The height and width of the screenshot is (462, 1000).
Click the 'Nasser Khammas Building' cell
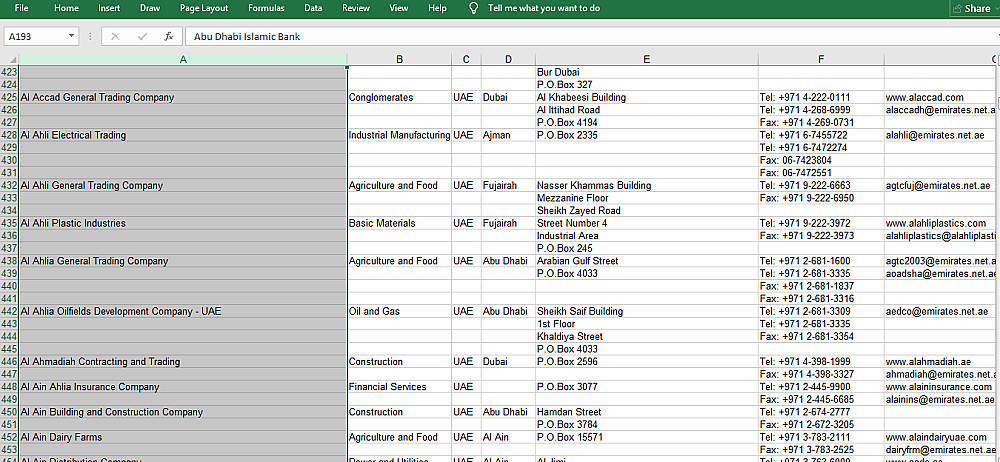[x=647, y=186]
